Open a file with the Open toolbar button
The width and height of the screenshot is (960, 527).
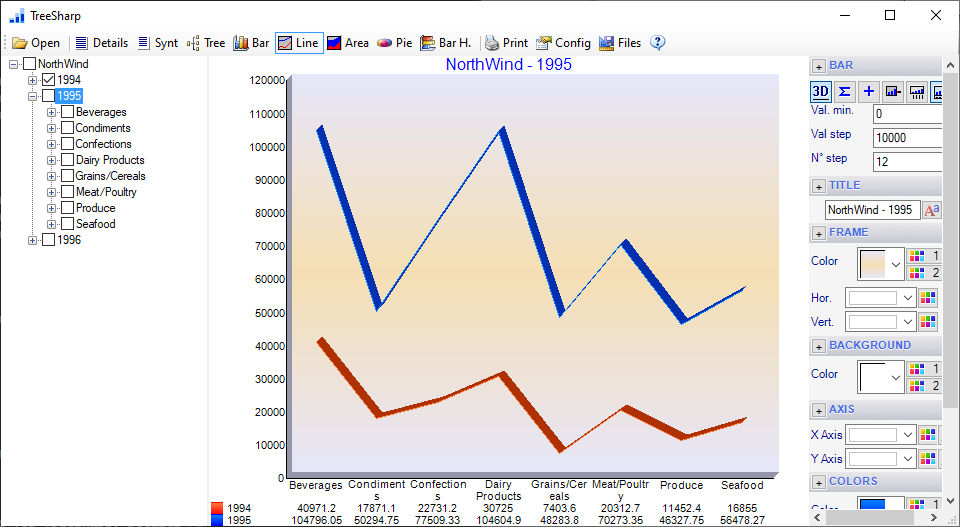pos(36,43)
